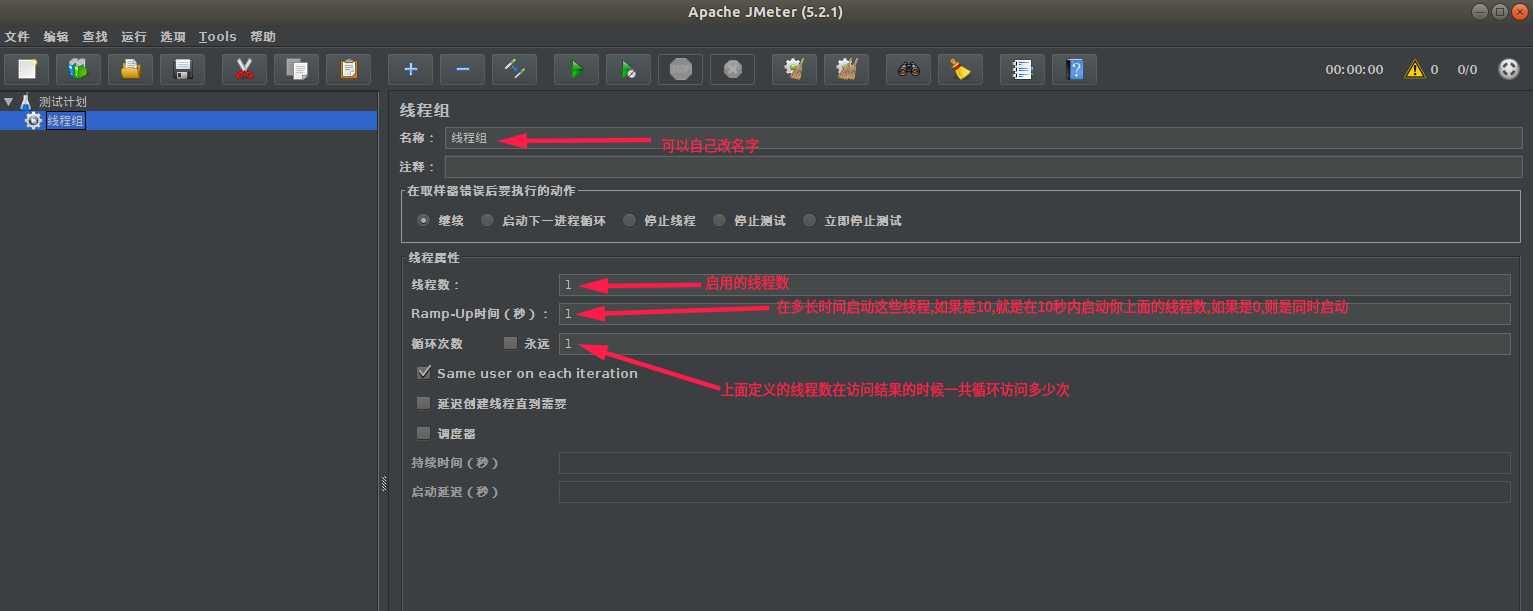Click the 启动延迟（秒） input field

pyautogui.click(x=1034, y=492)
